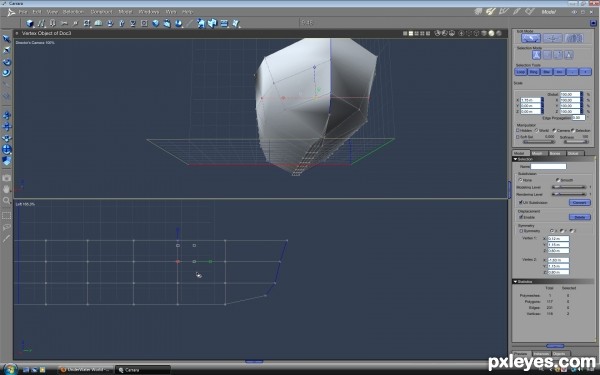Click the blue sphere icon in top toolbar
This screenshot has height=375, width=600.
click(x=155, y=23)
